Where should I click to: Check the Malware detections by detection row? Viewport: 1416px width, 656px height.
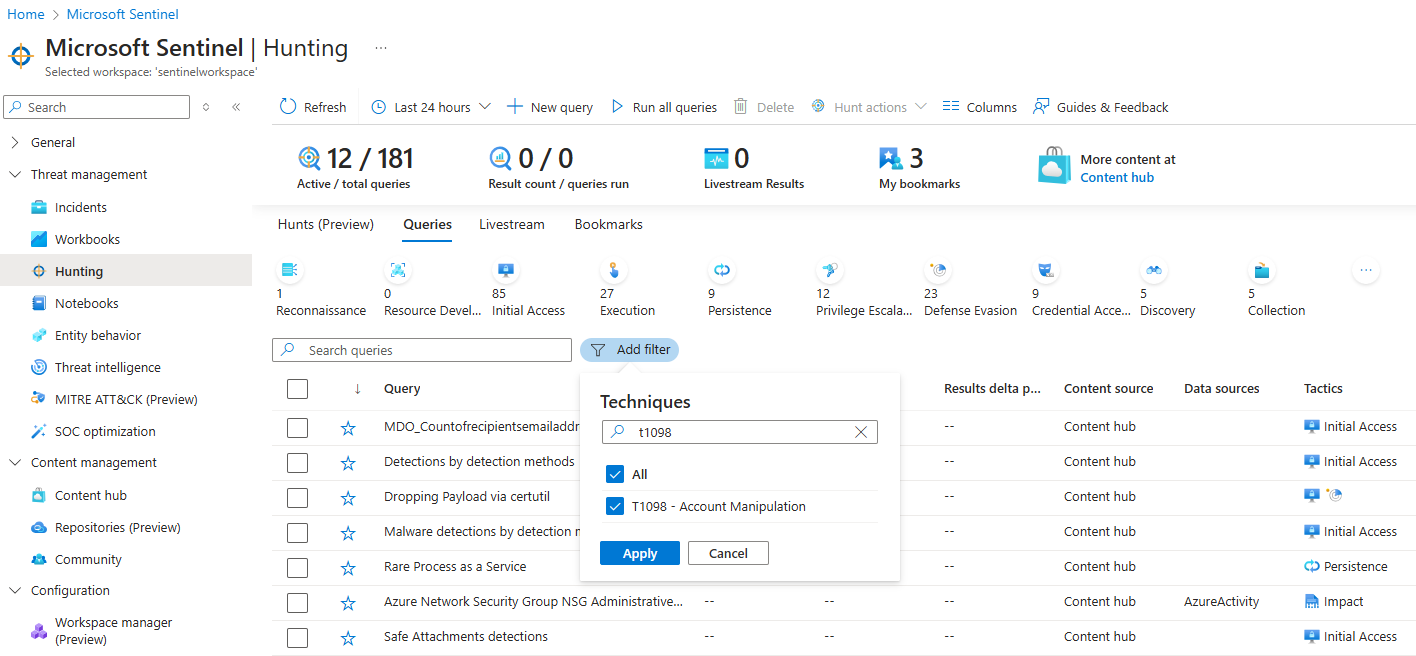(297, 533)
